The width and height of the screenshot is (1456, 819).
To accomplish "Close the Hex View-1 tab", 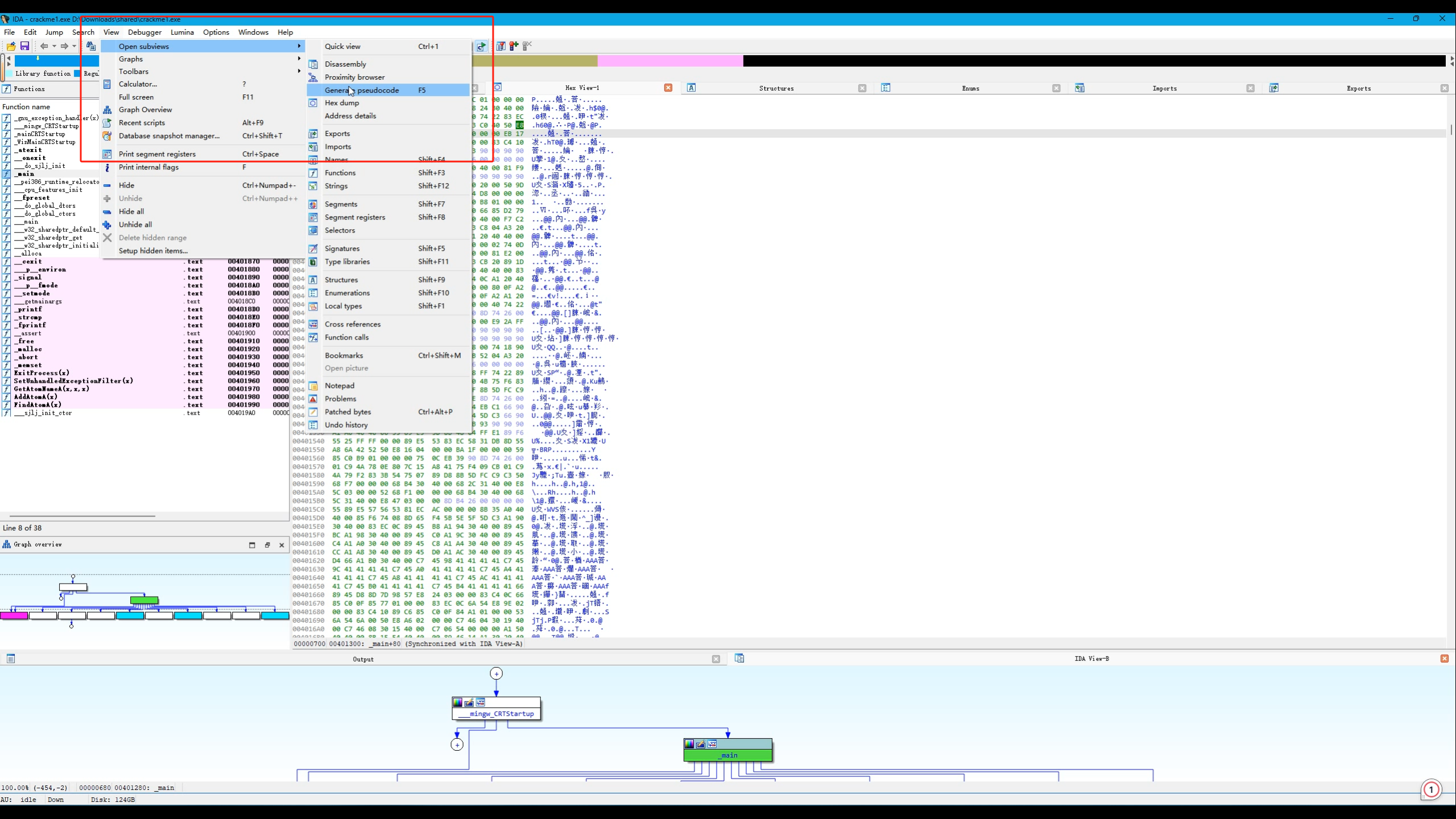I will click(668, 88).
